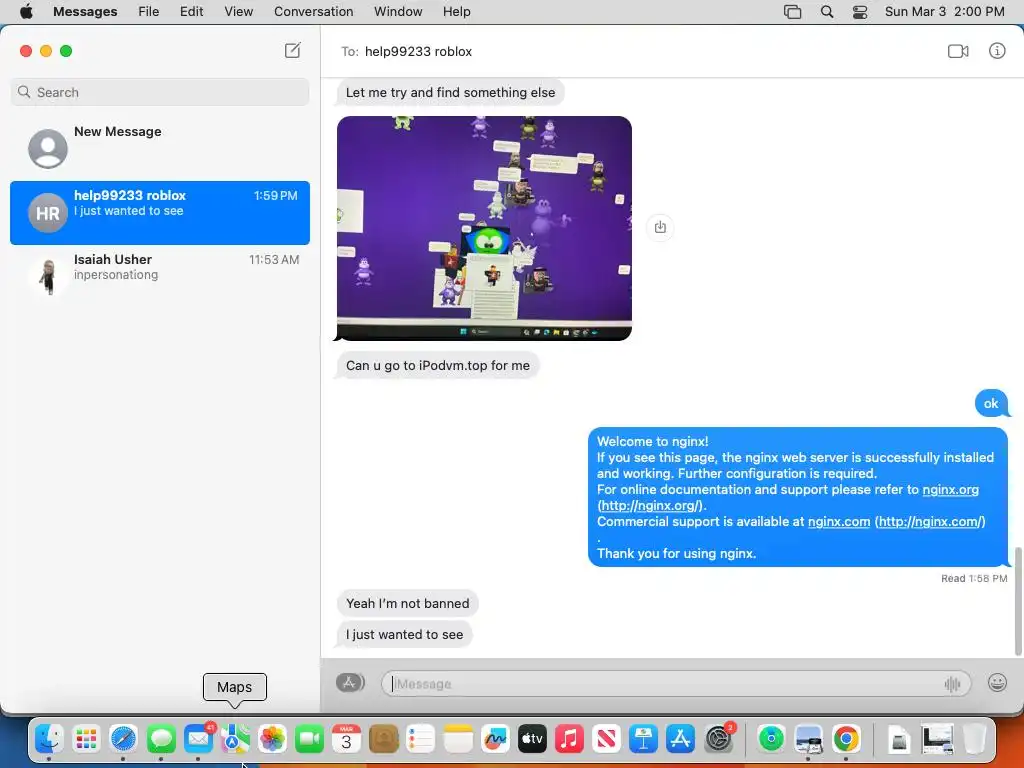Image resolution: width=1024 pixels, height=768 pixels.
Task: Select the New Message conversation
Action: [160, 148]
